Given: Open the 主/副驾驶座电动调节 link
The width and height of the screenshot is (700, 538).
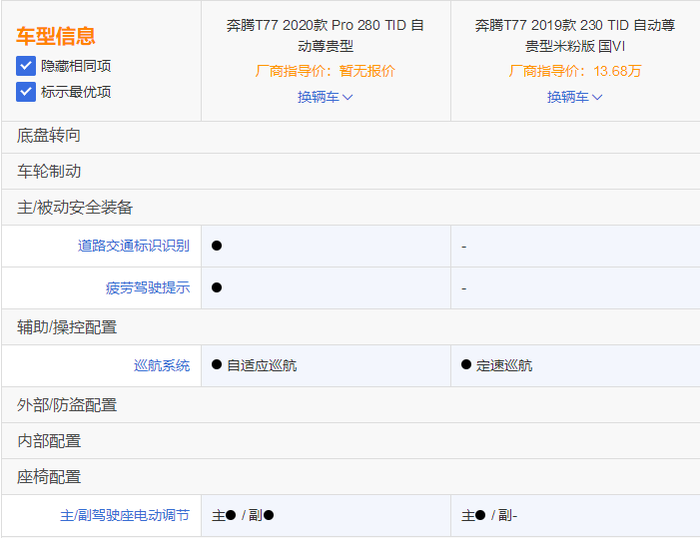Looking at the screenshot, I should click(125, 516).
